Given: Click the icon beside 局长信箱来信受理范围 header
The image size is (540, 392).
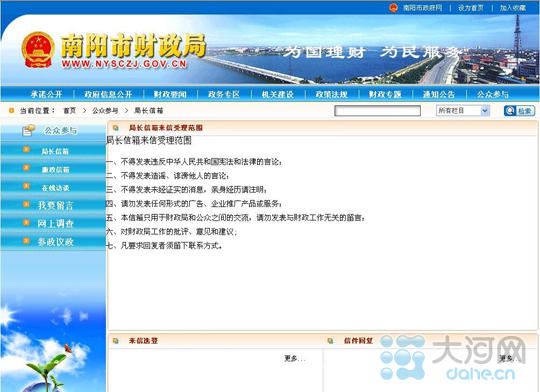Looking at the screenshot, I should [116, 128].
